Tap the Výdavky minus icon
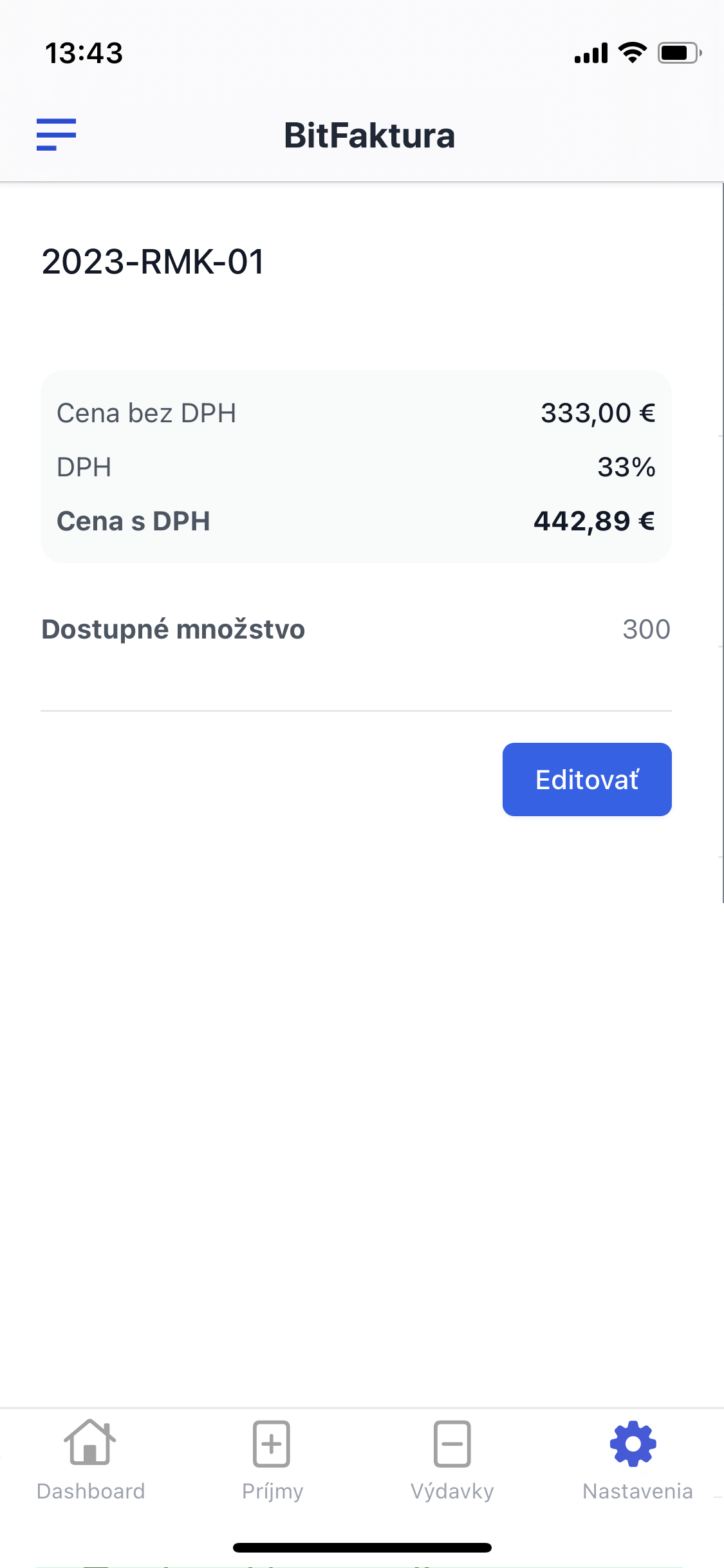 click(x=452, y=1444)
